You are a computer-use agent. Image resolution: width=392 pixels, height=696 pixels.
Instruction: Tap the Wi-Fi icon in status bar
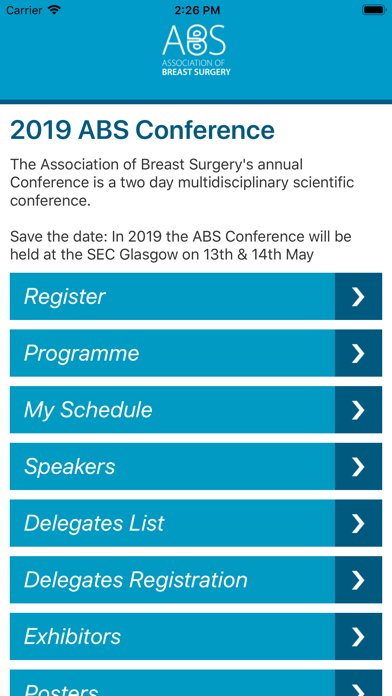(x=55, y=10)
